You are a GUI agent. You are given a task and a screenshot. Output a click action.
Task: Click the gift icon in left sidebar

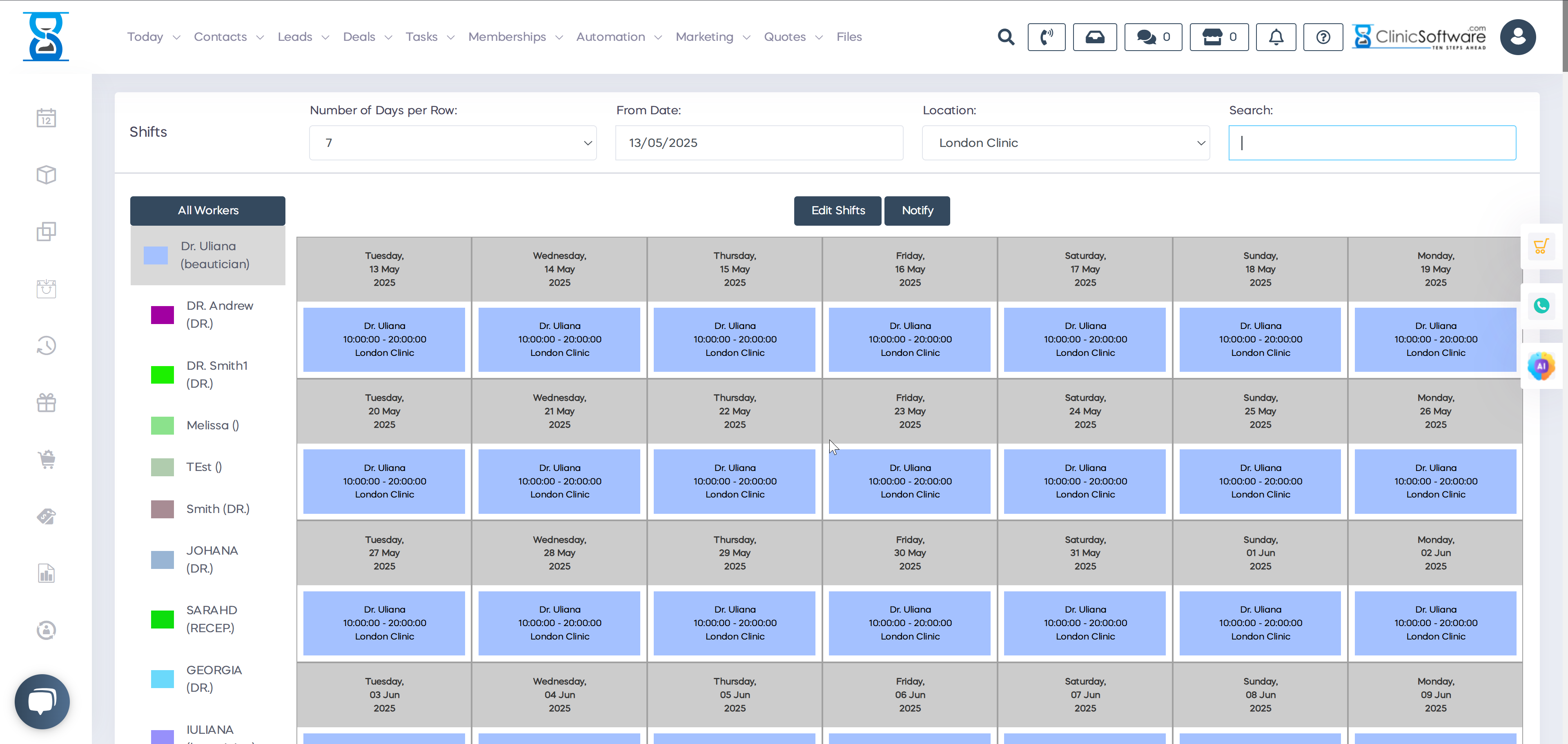coord(46,402)
